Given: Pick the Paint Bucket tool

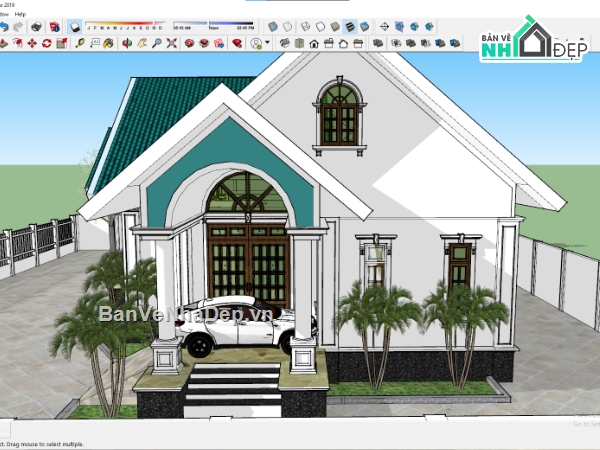Looking at the screenshot, I should (x=109, y=43).
